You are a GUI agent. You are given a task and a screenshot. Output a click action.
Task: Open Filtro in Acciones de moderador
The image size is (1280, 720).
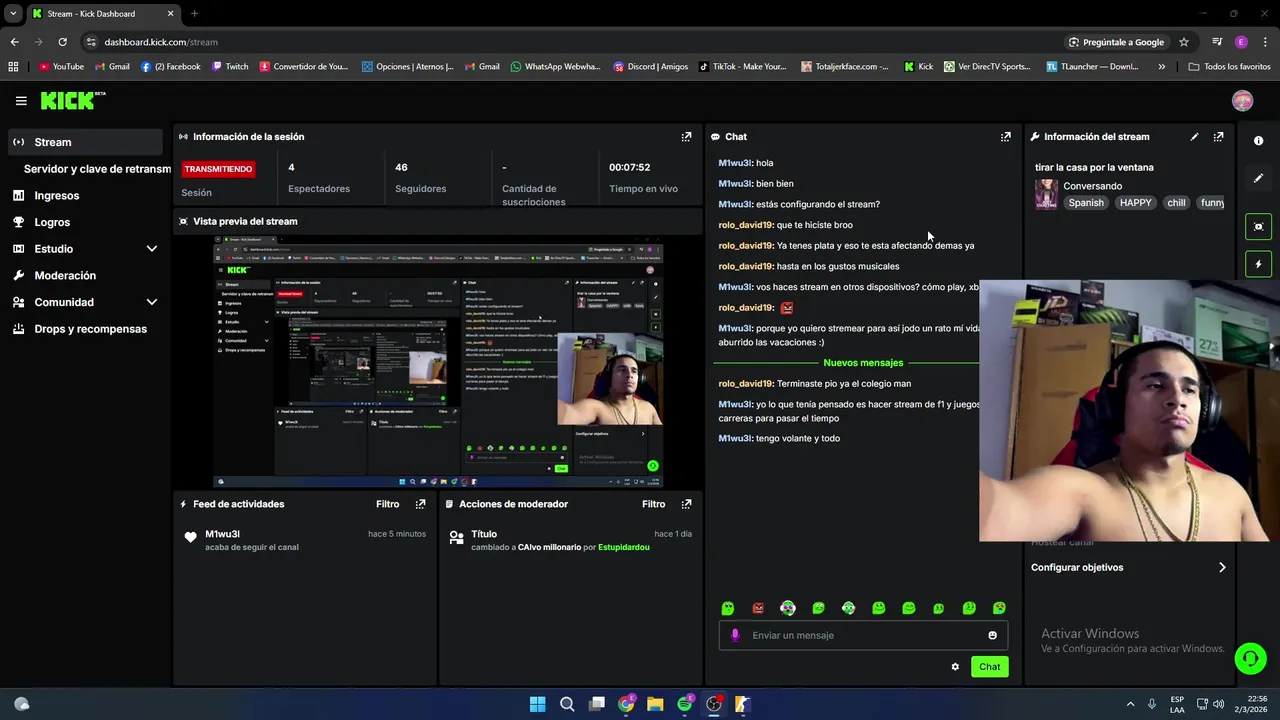pos(653,504)
